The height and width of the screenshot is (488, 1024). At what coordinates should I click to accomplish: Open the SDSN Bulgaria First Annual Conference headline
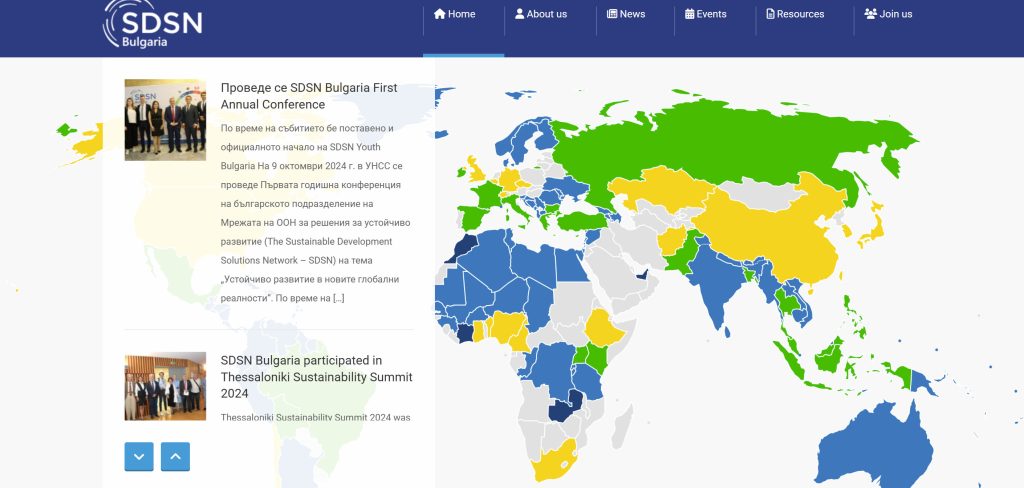309,96
